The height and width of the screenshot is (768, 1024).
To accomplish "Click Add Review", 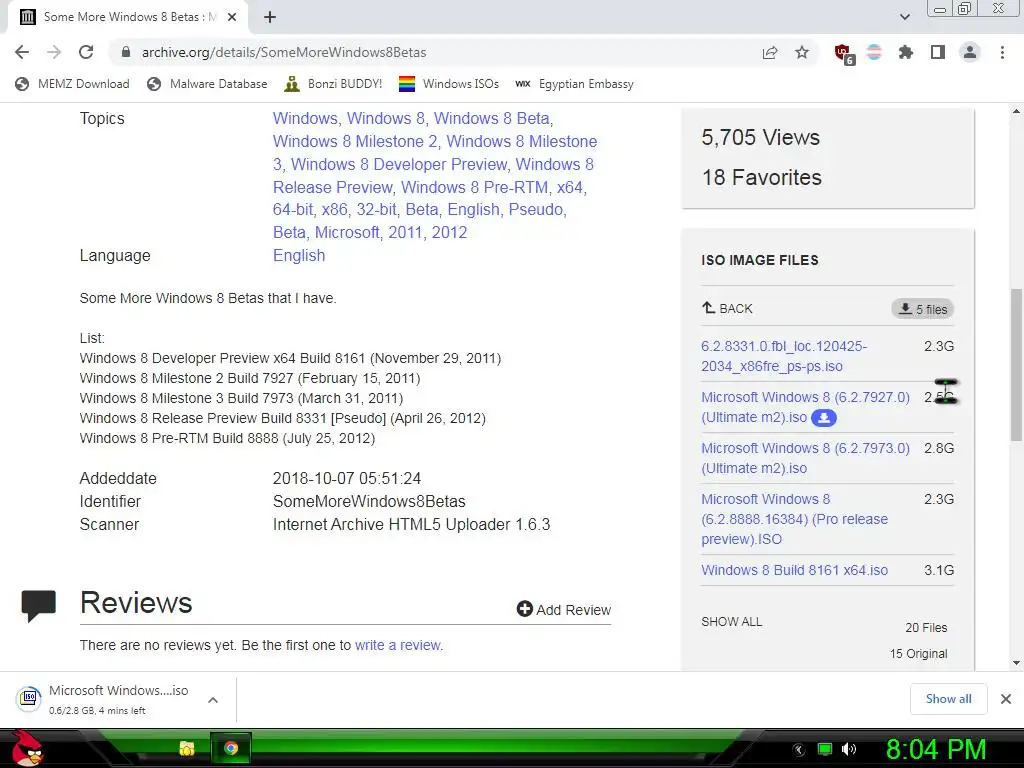I will tap(564, 609).
